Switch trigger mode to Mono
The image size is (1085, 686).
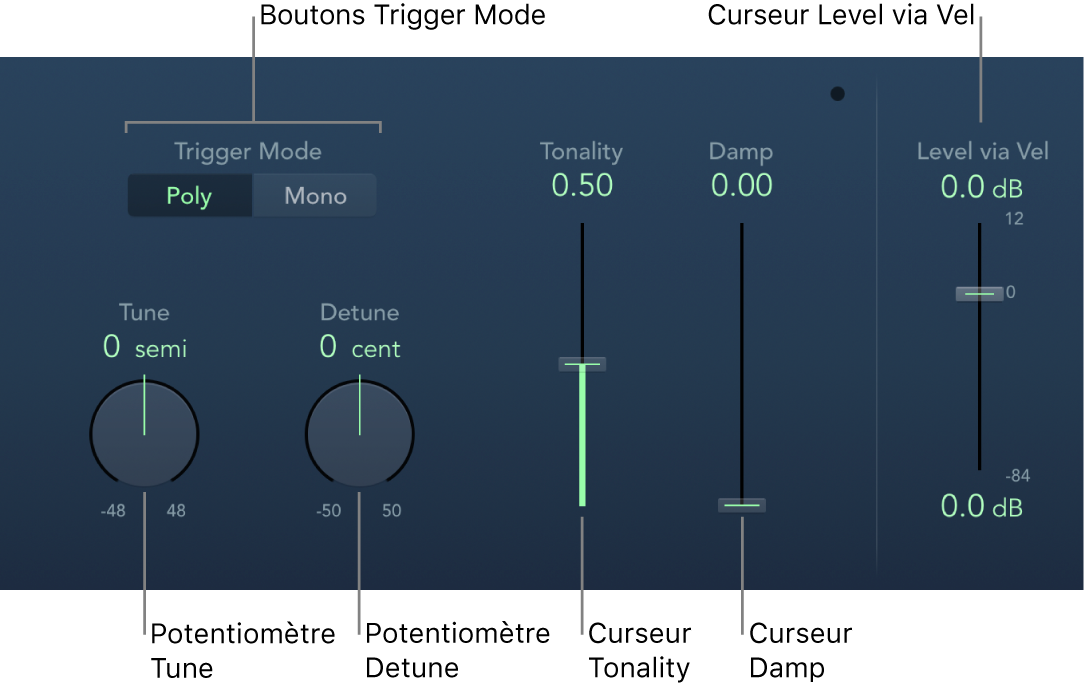click(315, 196)
